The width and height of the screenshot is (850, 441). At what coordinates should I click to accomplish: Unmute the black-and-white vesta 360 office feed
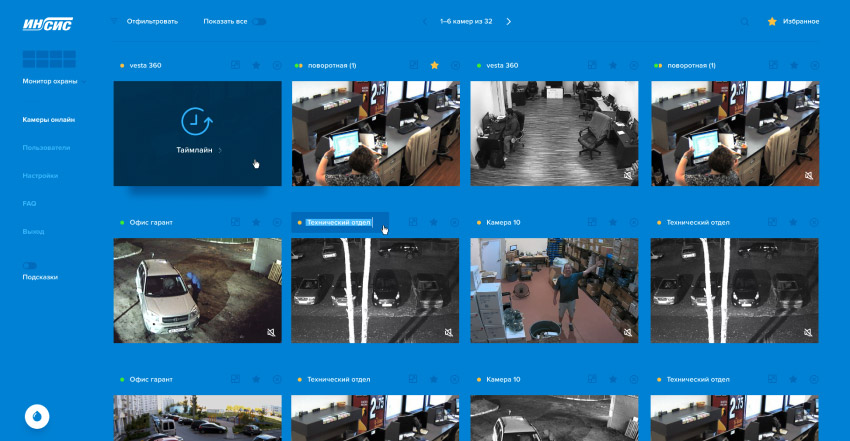tap(627, 174)
